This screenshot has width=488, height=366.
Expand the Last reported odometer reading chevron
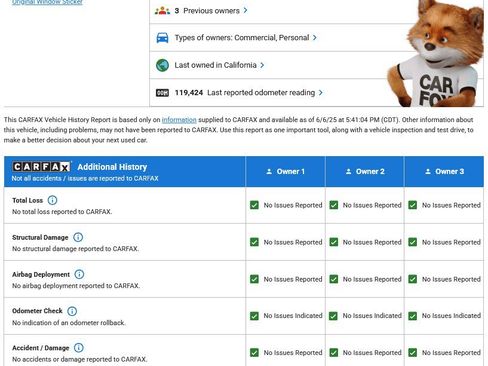[320, 93]
